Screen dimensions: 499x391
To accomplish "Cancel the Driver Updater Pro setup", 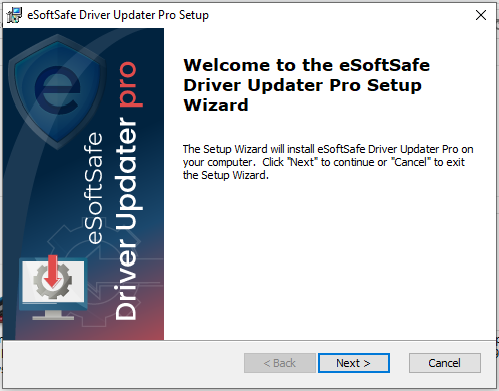I will pos(445,363).
